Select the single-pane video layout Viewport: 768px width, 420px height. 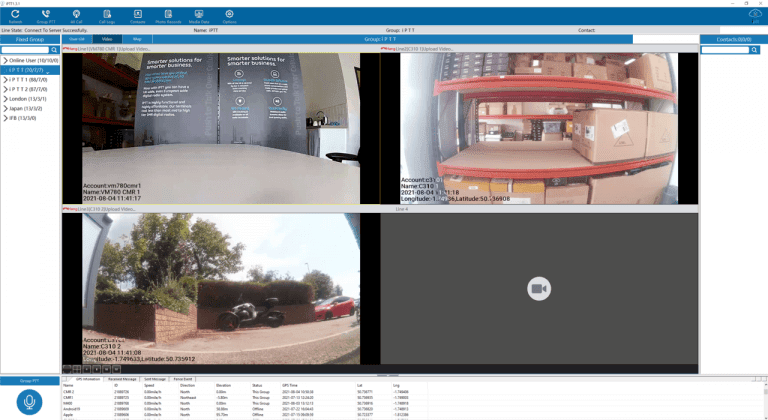(x=67, y=369)
